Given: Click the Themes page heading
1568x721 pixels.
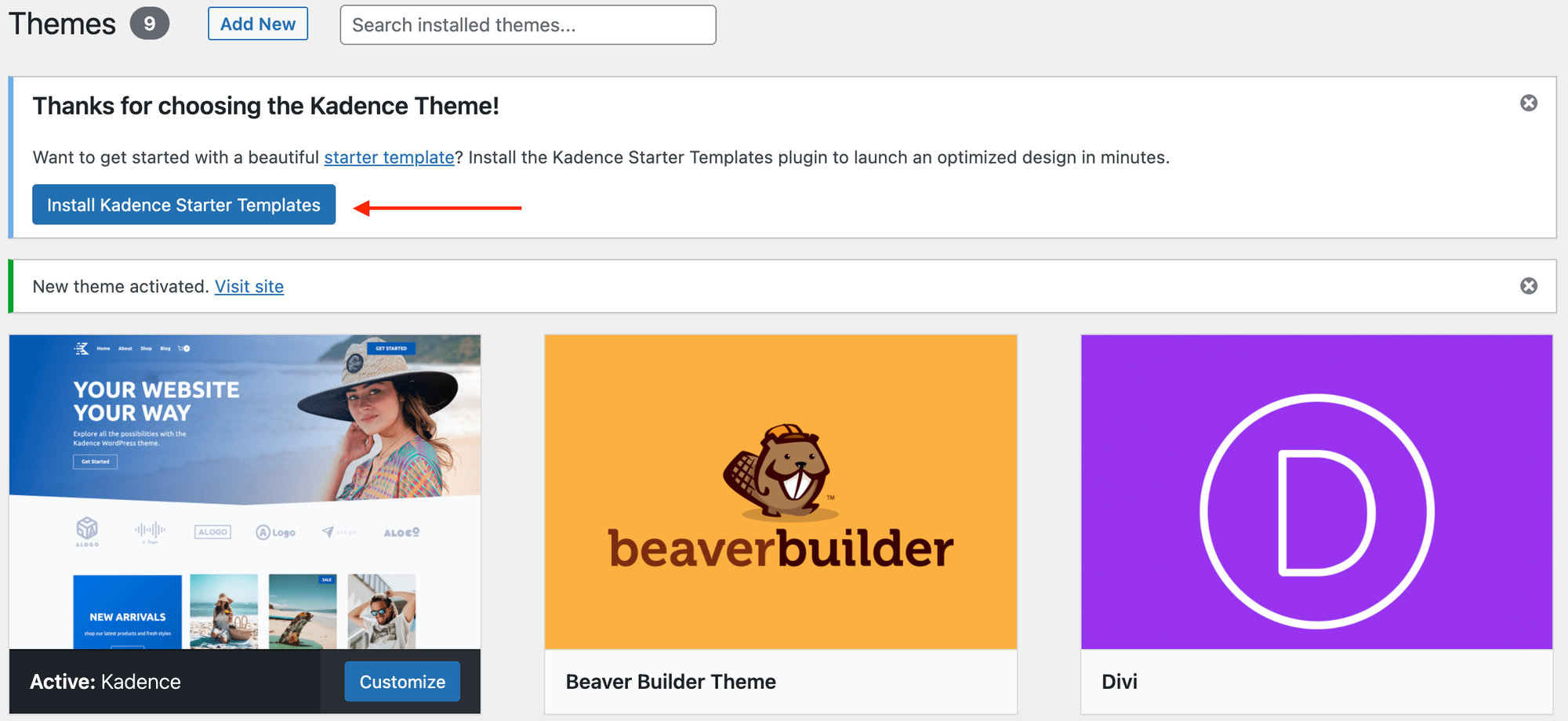Looking at the screenshot, I should [63, 24].
